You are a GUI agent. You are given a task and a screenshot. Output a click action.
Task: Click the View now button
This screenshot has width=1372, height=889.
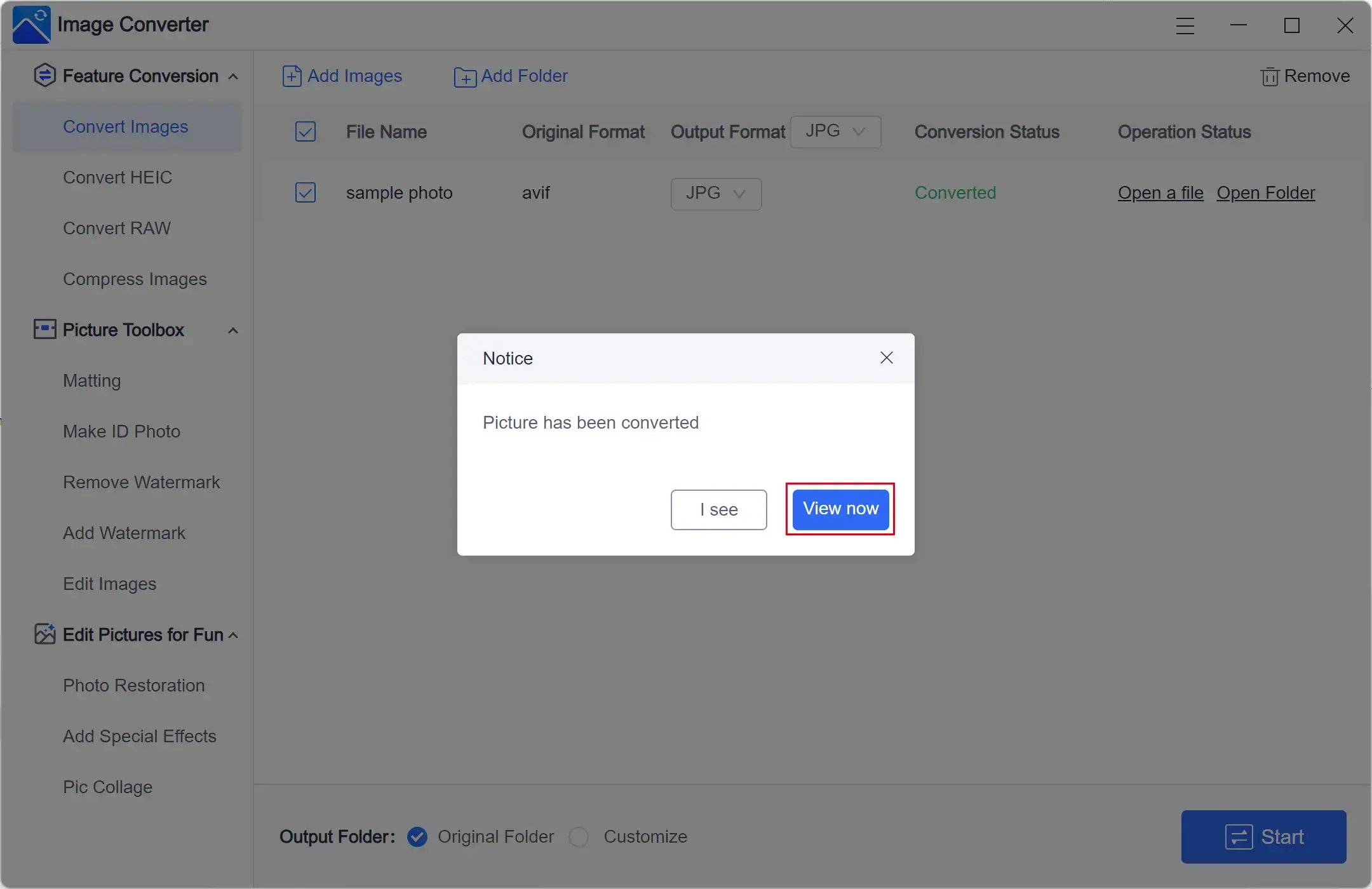click(x=841, y=509)
